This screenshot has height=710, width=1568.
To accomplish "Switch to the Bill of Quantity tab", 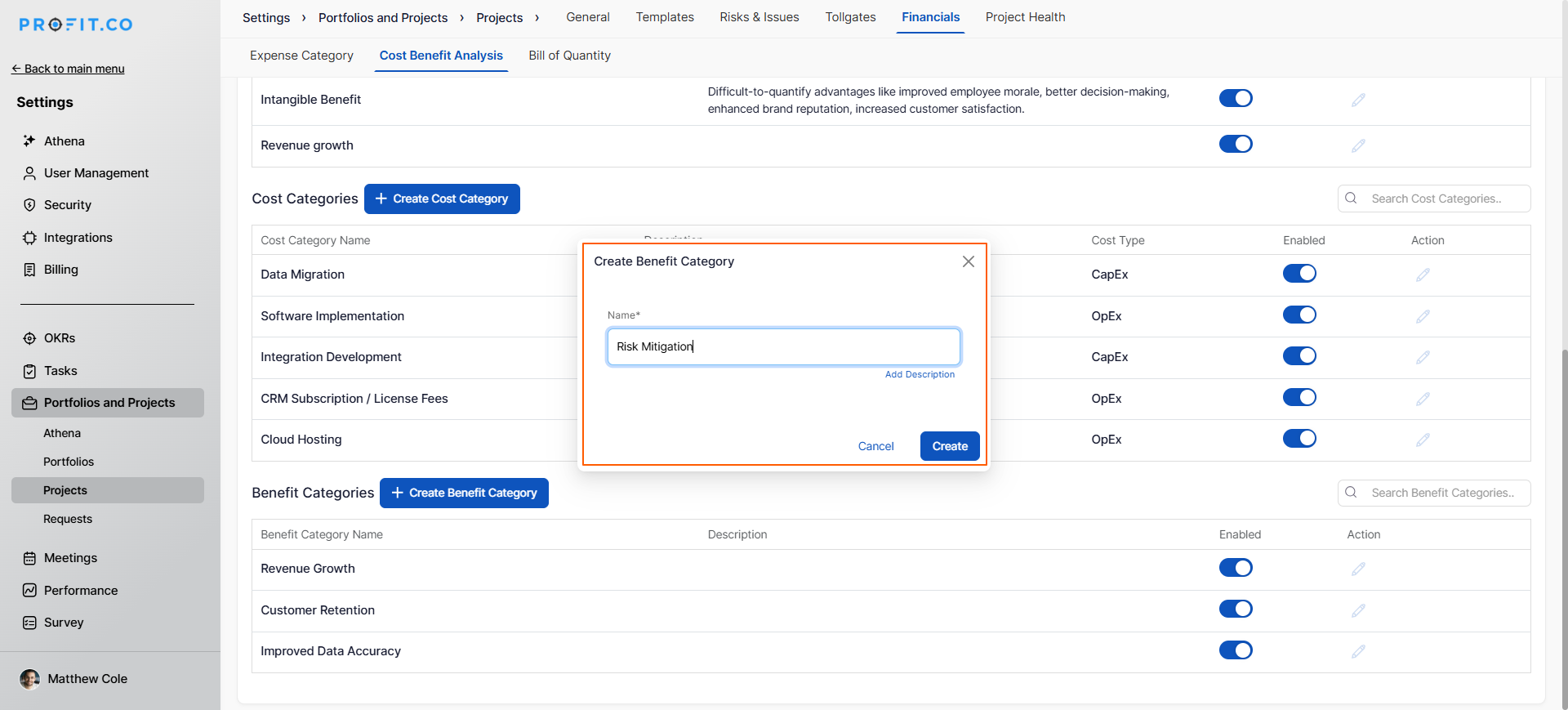I will pos(569,56).
